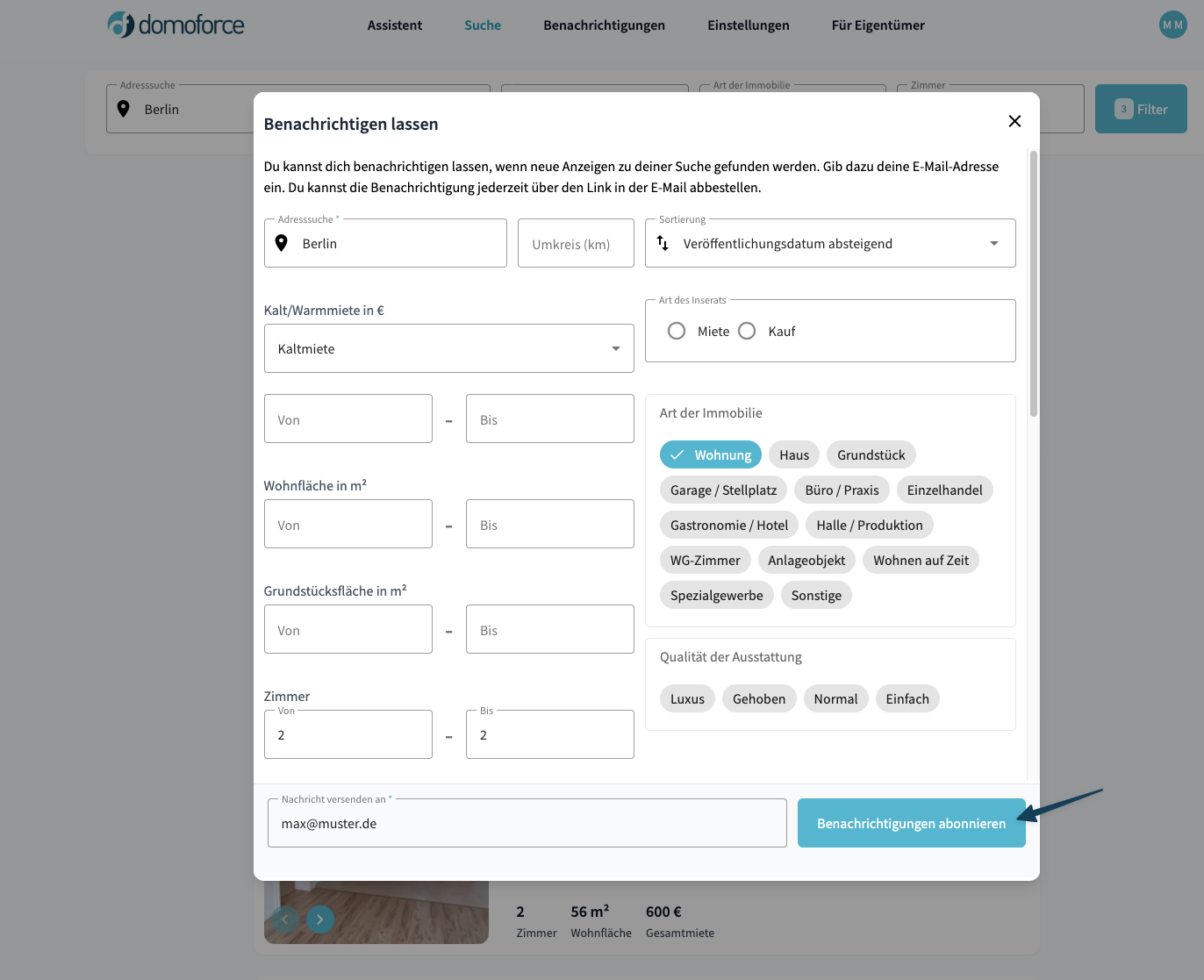Enable the Luxus quality filter
The width and height of the screenshot is (1204, 980).
click(x=687, y=698)
